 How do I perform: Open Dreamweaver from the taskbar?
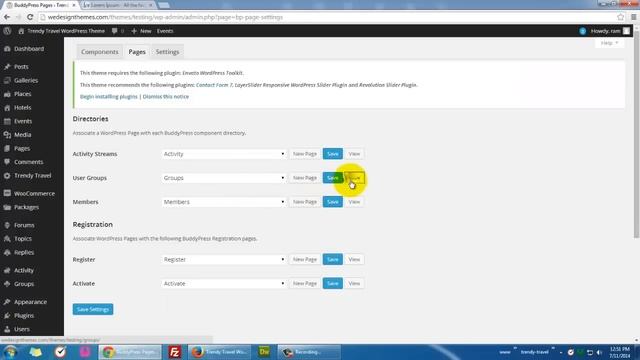click(x=264, y=352)
